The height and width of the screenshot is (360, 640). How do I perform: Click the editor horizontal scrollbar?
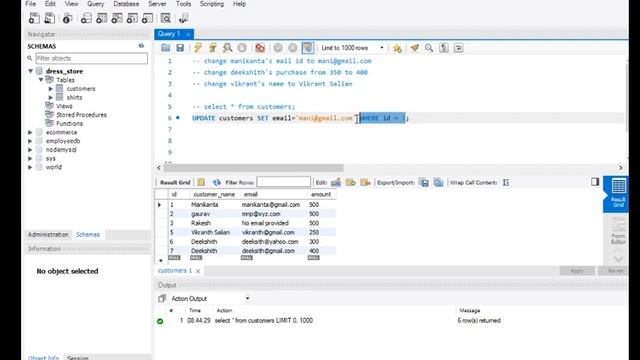[254, 168]
